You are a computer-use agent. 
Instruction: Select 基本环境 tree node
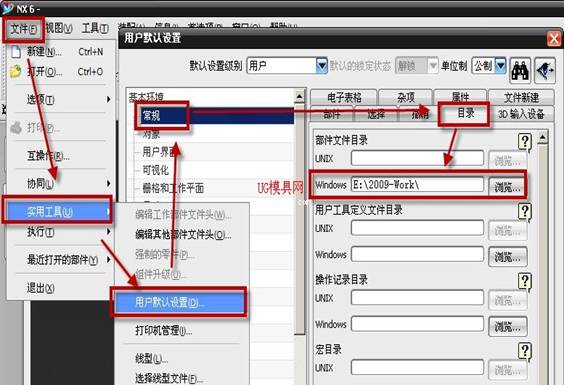pos(146,96)
